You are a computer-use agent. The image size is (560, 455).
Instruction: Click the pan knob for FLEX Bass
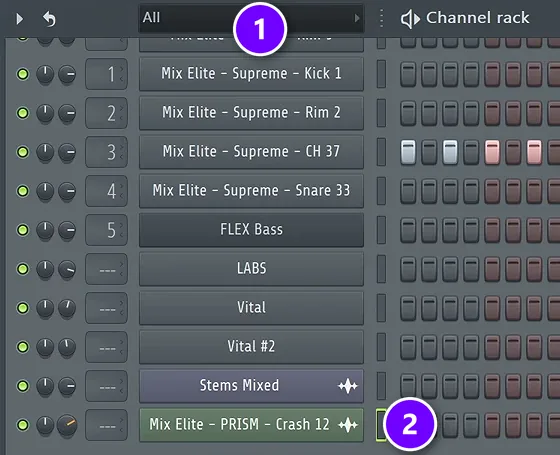tap(45, 230)
